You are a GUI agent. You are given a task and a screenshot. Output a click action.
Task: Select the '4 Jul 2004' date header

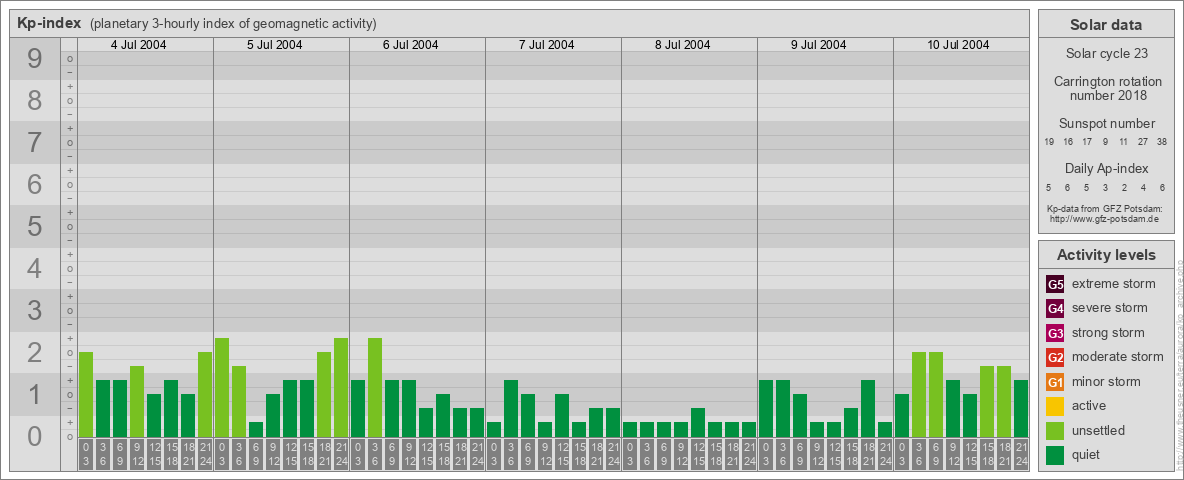pos(139,45)
